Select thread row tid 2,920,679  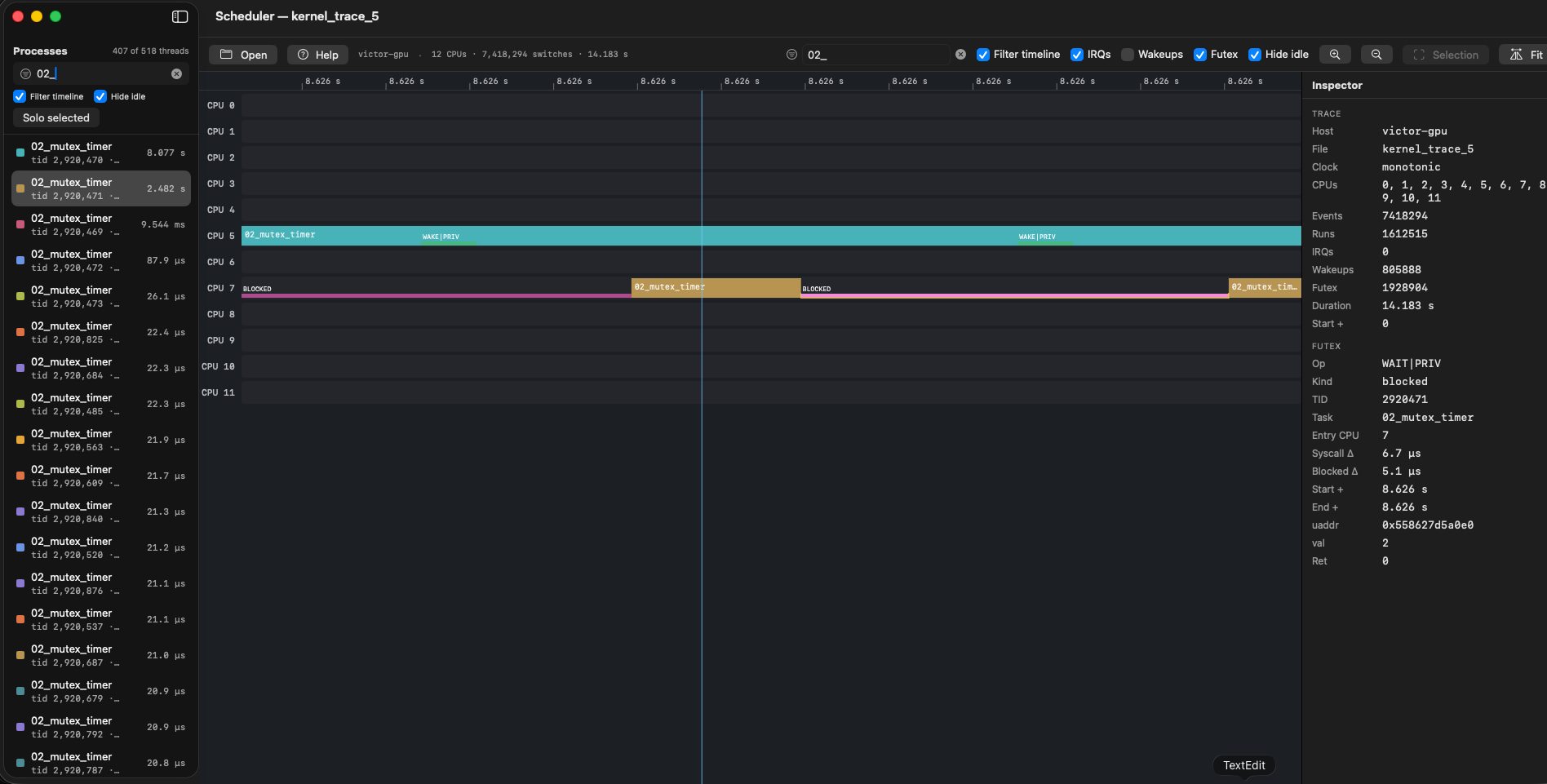click(x=101, y=691)
